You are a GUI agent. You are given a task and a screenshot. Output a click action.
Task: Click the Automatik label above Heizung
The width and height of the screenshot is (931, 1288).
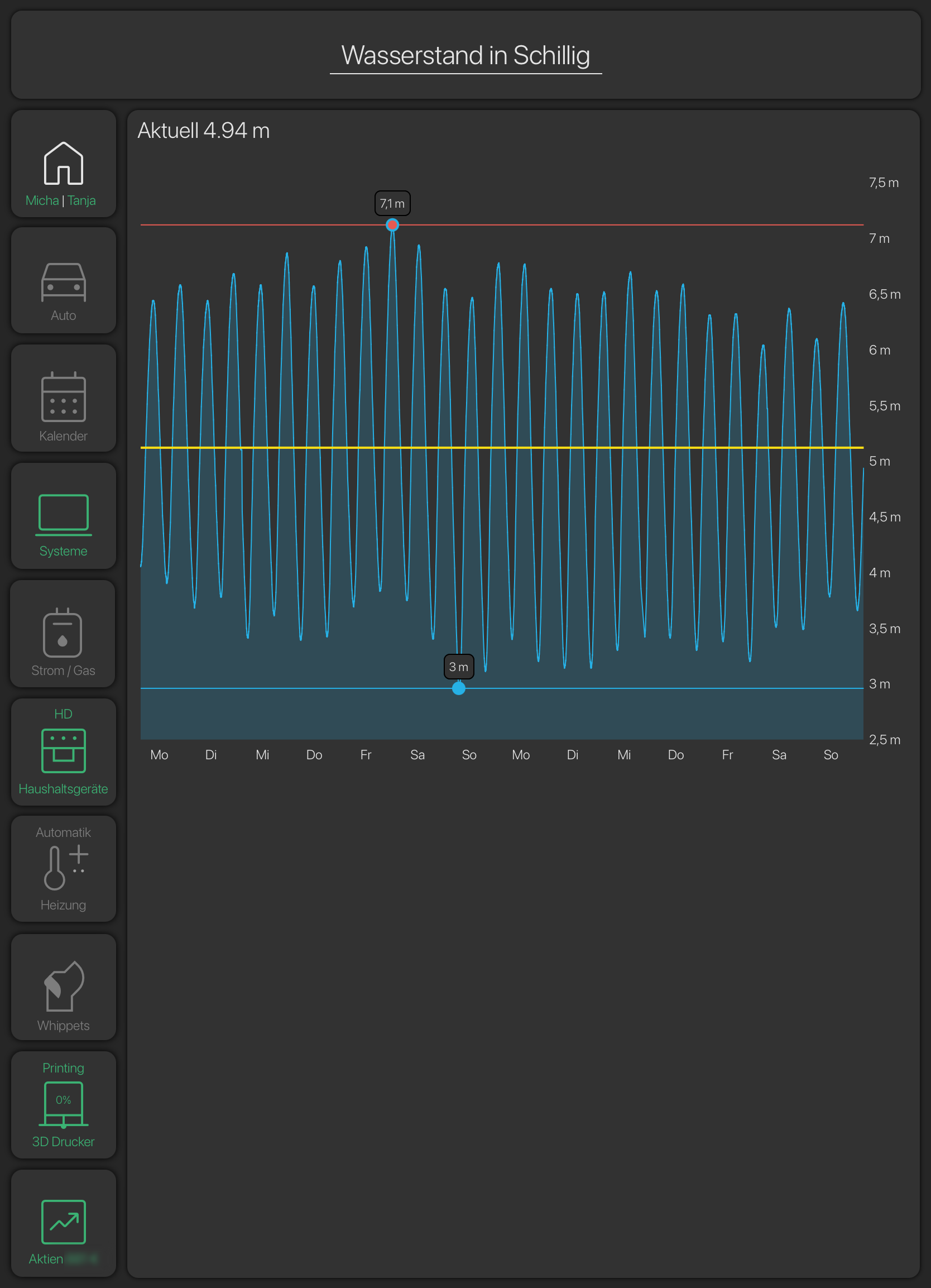pos(64,832)
